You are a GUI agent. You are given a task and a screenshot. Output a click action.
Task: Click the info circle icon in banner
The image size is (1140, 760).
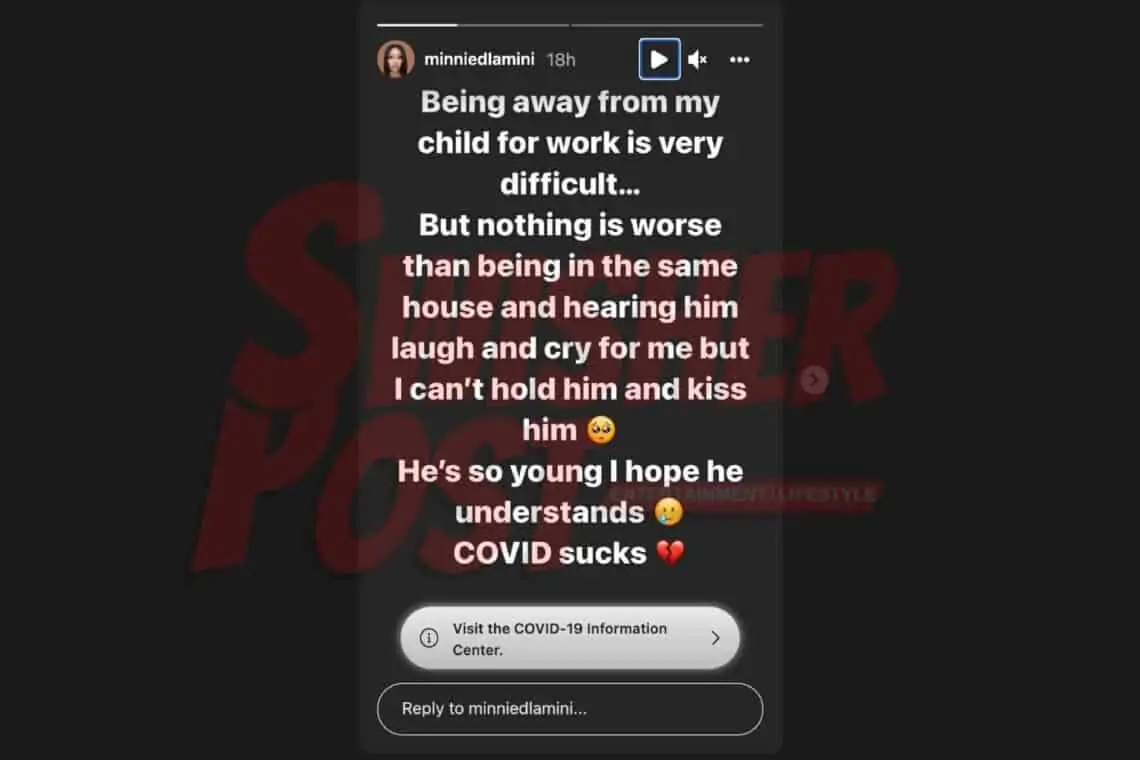click(429, 638)
